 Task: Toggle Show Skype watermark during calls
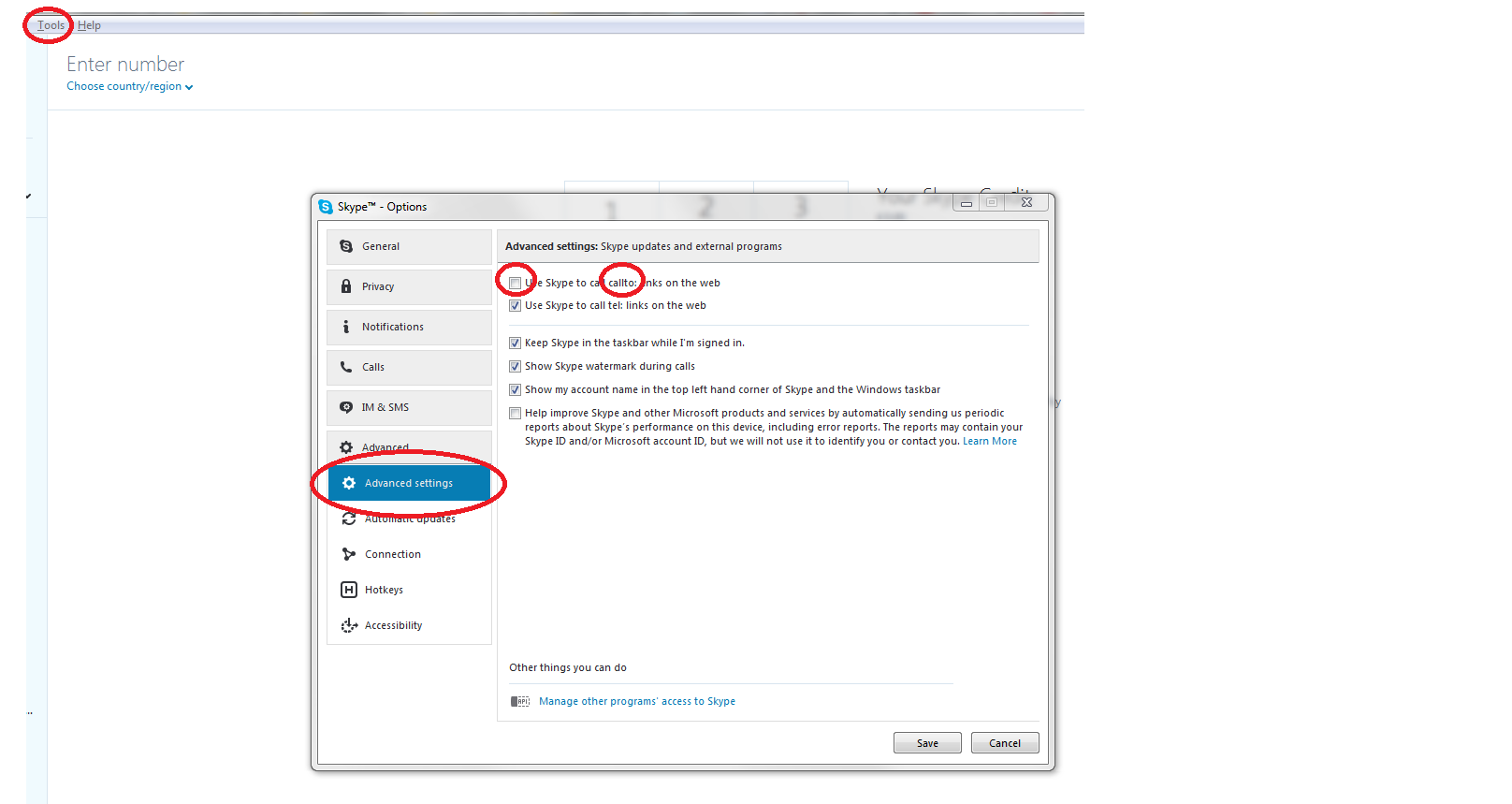pyautogui.click(x=515, y=366)
